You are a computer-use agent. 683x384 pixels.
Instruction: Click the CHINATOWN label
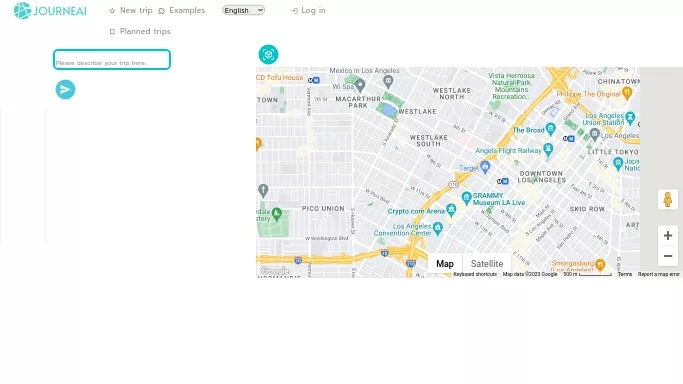pyautogui.click(x=619, y=81)
